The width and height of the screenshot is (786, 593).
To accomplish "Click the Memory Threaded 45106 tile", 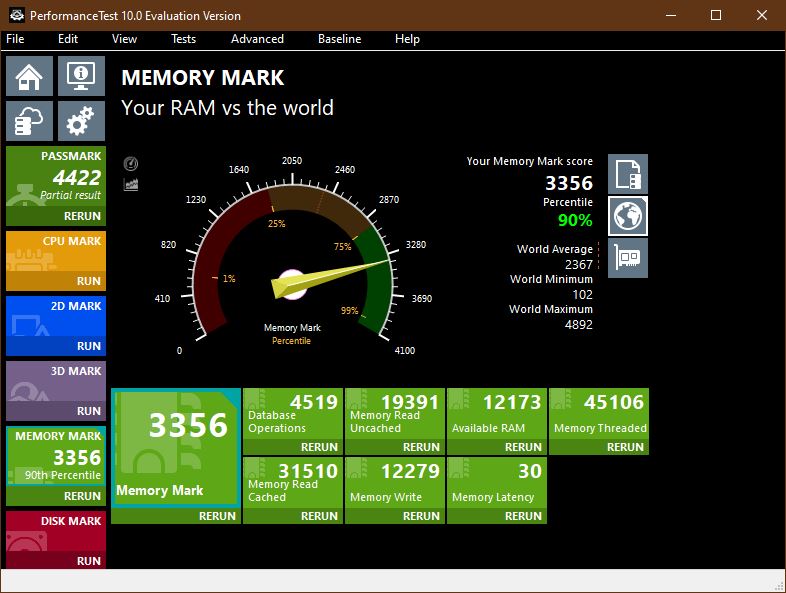I will (x=599, y=414).
